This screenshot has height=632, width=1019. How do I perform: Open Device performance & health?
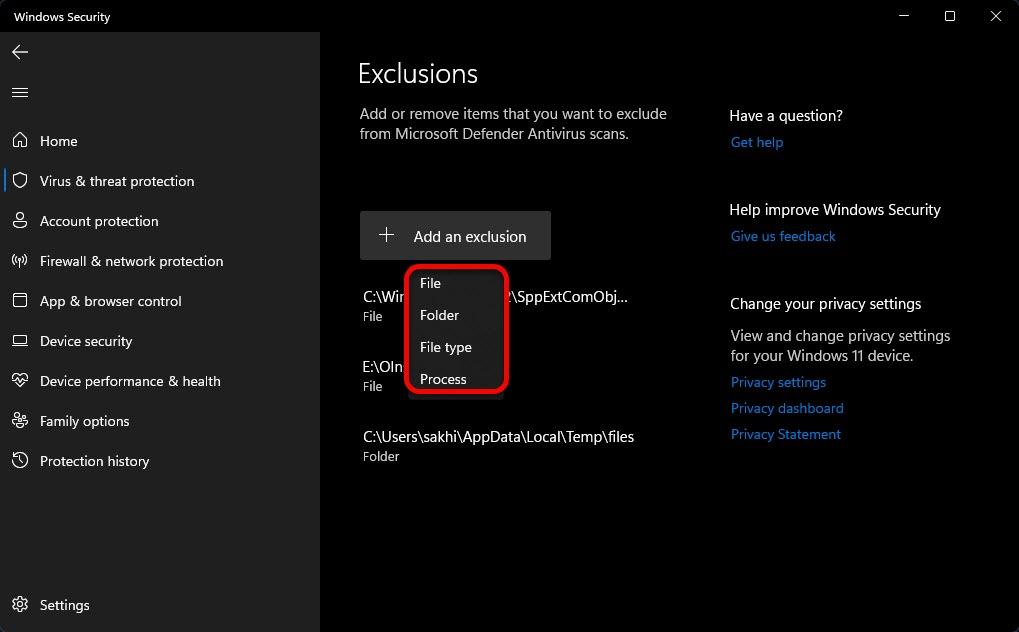point(160,381)
